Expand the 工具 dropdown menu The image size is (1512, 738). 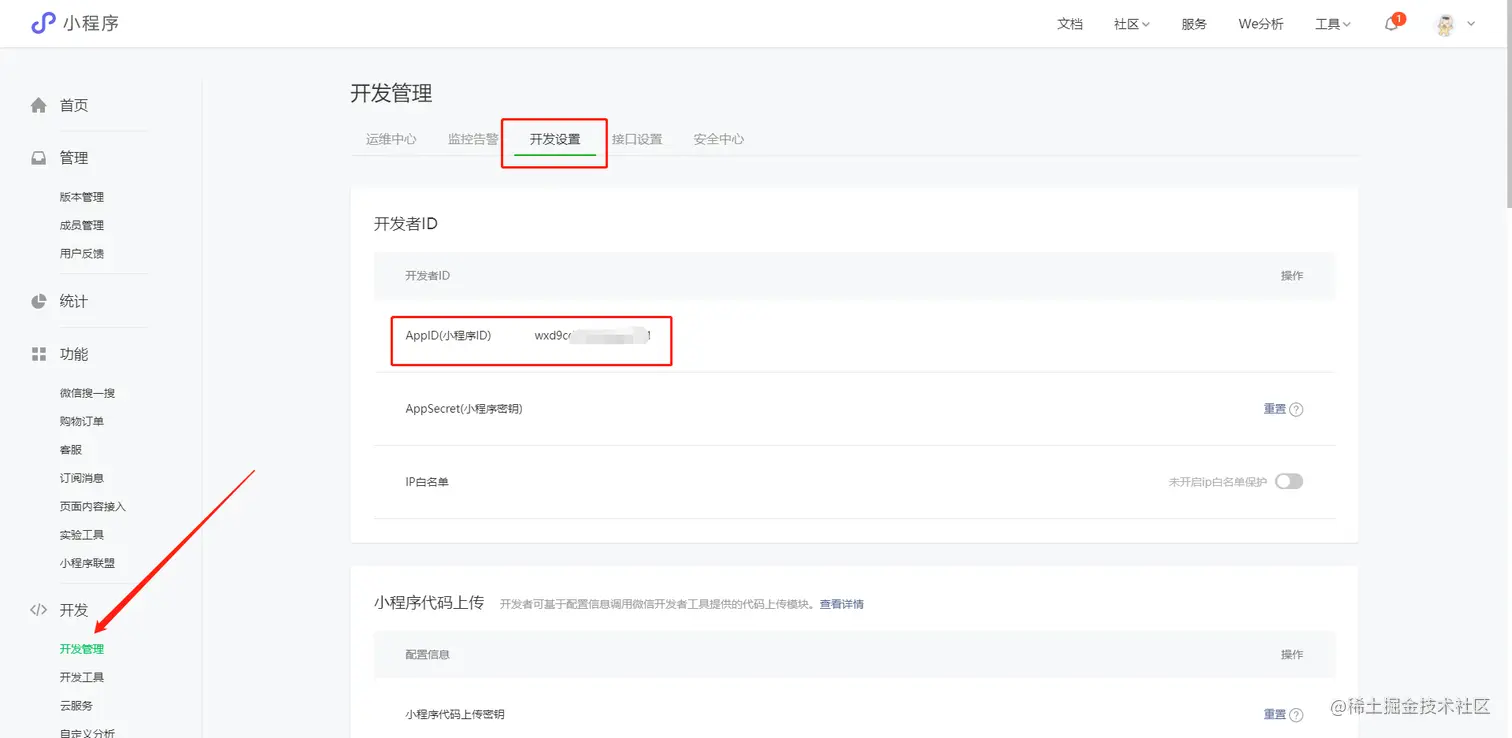tap(1333, 24)
